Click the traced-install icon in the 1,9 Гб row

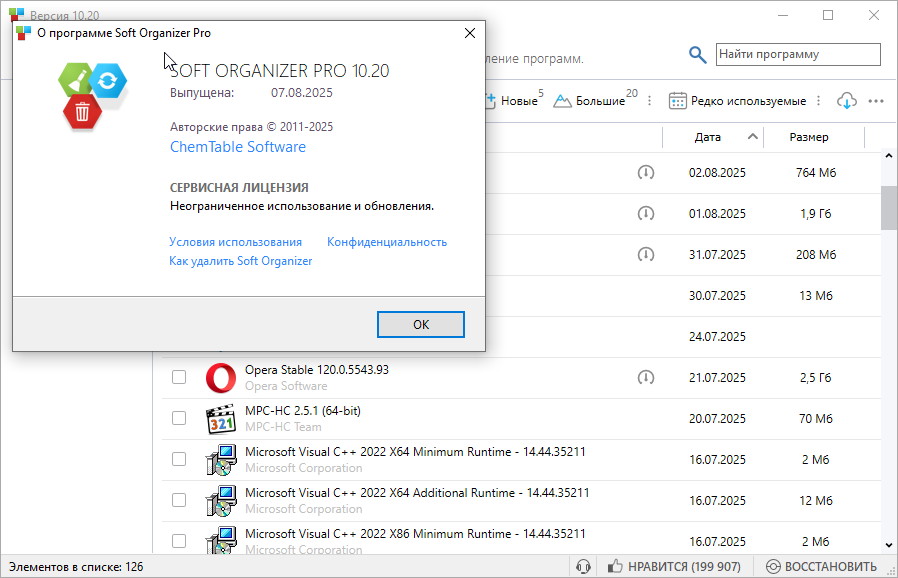coord(645,214)
